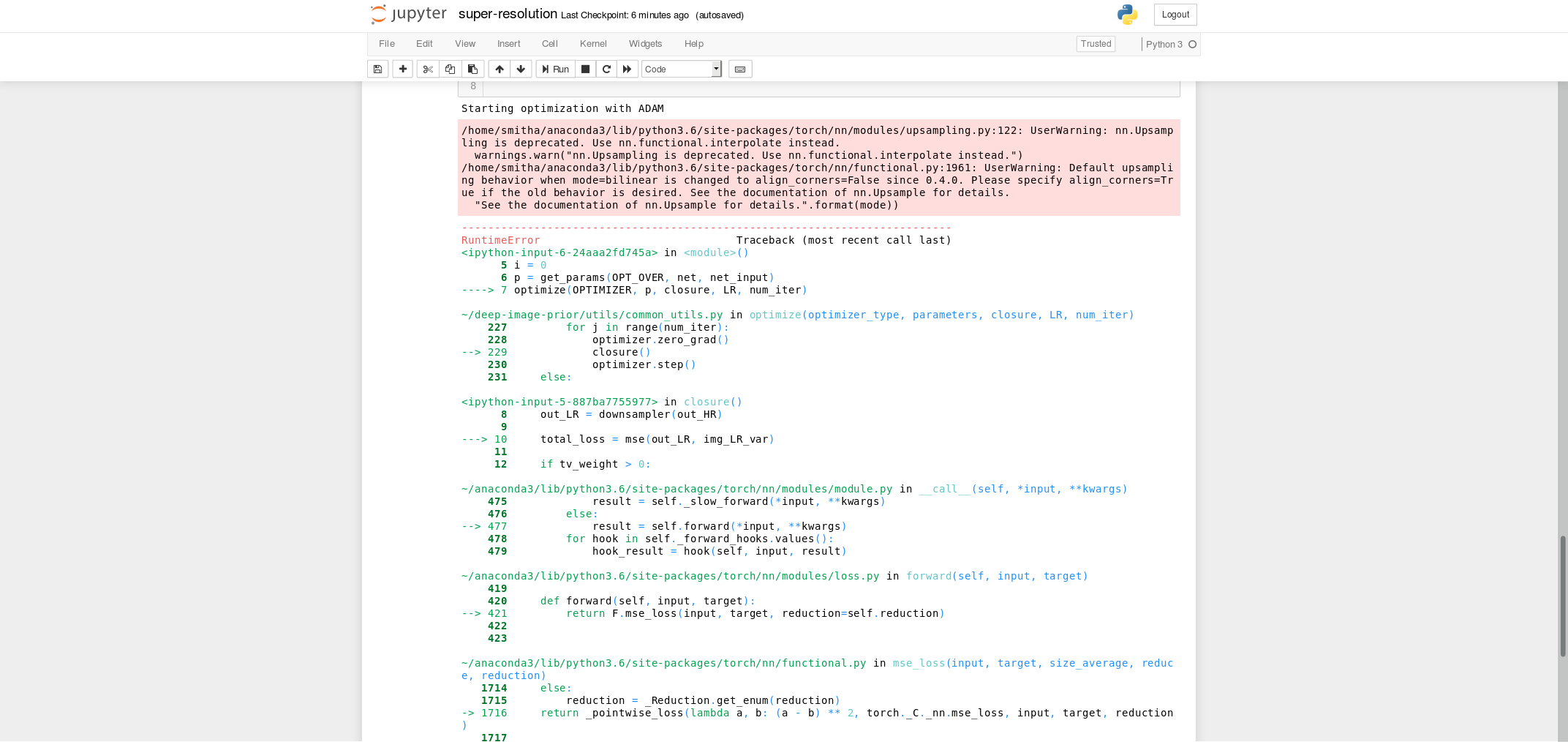Open the command palette keyboard icon

click(x=740, y=69)
